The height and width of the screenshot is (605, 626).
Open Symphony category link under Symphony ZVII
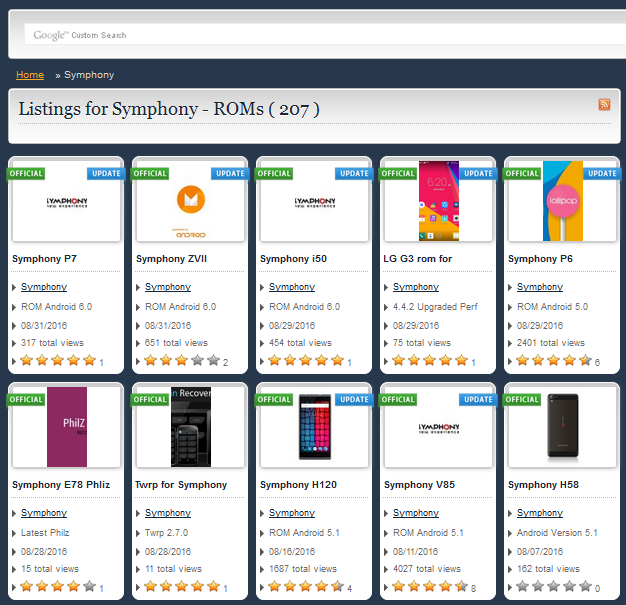tap(168, 287)
